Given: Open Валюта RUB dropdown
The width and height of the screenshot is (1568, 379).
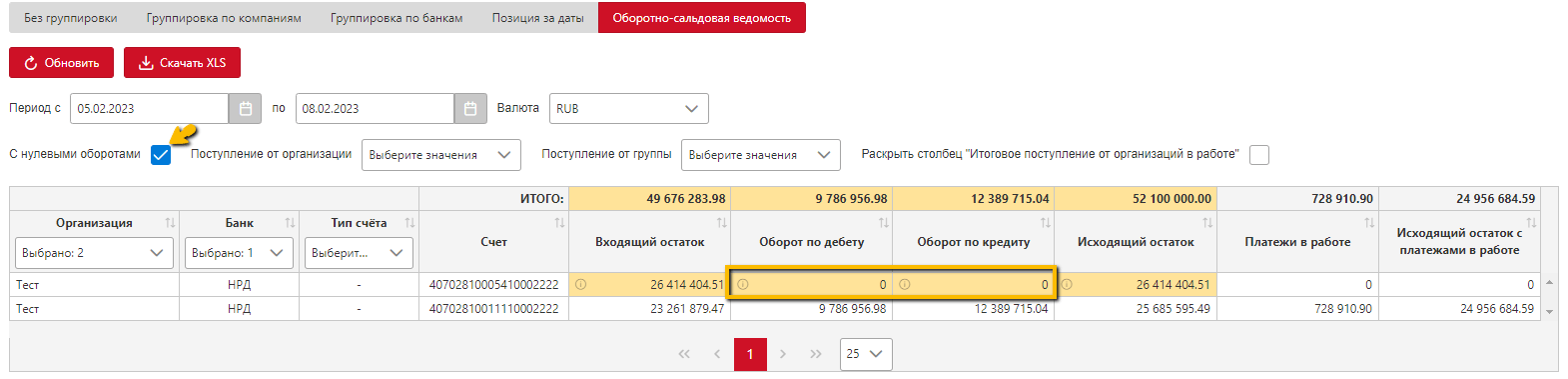Looking at the screenshot, I should click(x=629, y=108).
